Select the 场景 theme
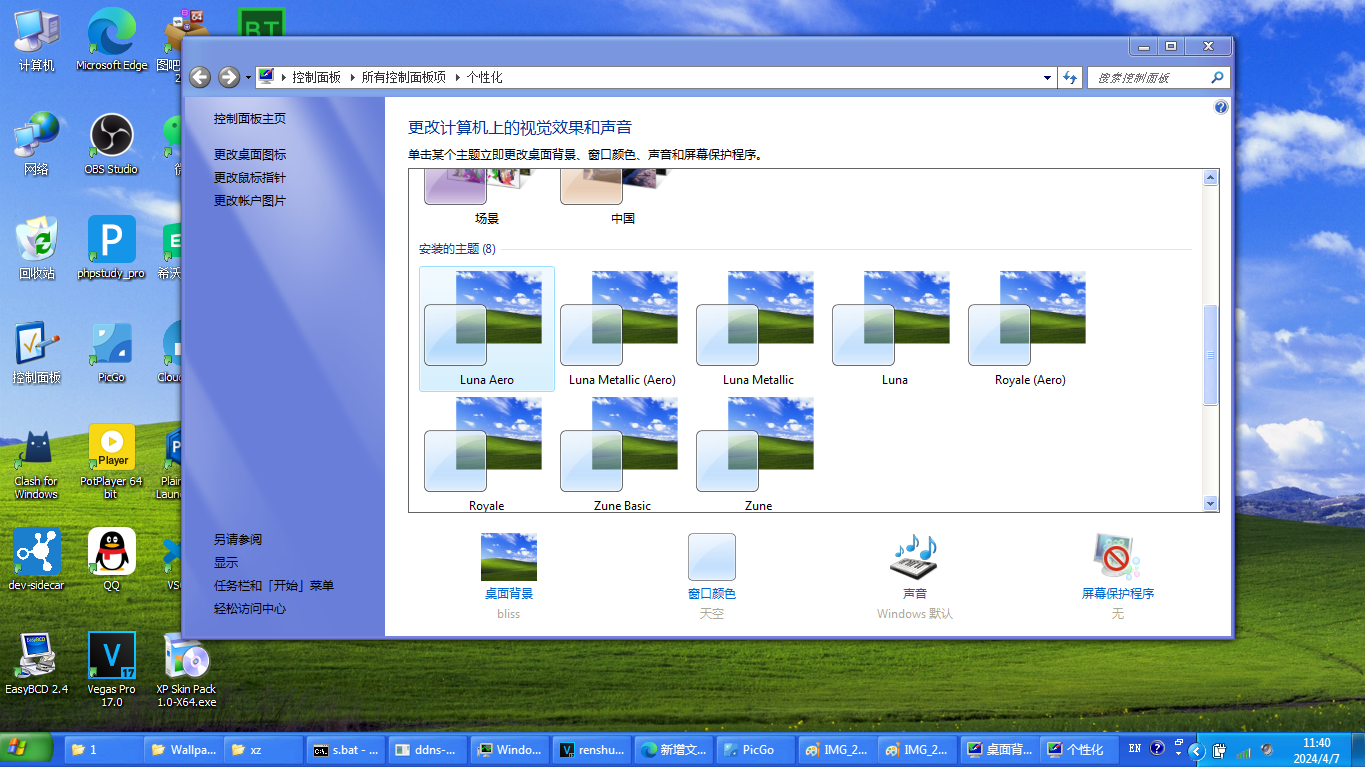Screen dimensions: 1365x767 (x=487, y=199)
